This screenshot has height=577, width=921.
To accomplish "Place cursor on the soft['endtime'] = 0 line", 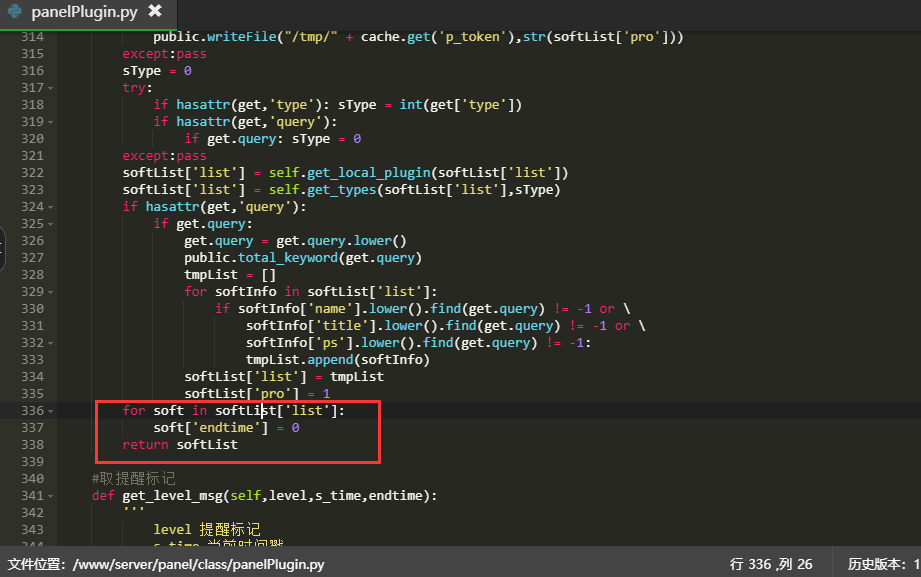I will pos(226,428).
